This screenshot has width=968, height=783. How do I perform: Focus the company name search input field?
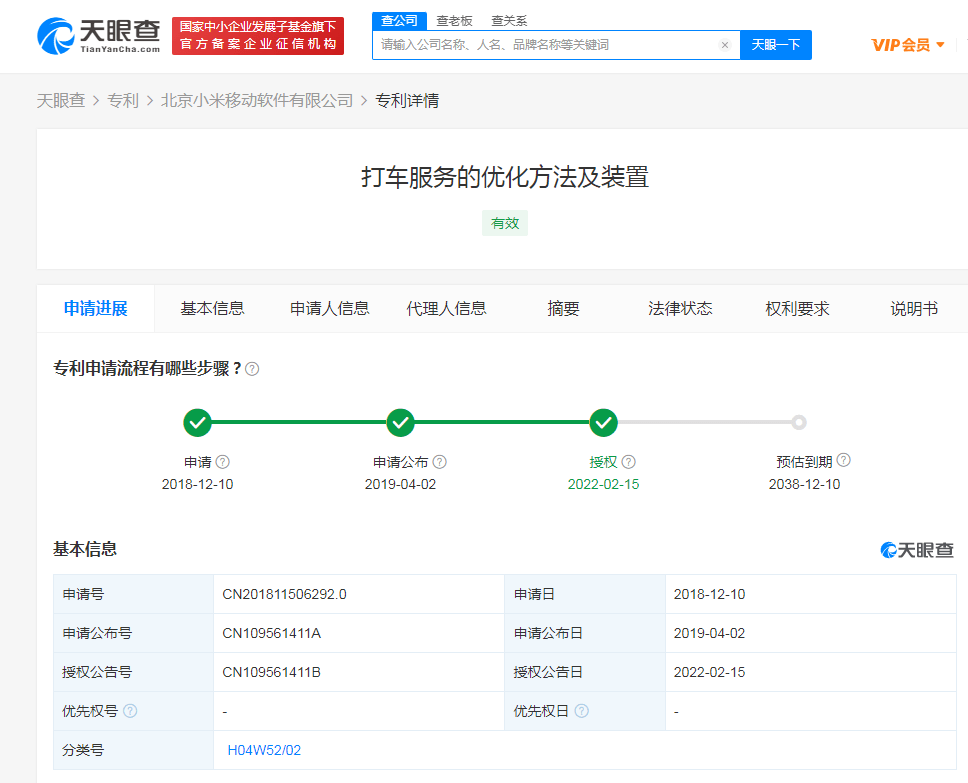pyautogui.click(x=545, y=45)
